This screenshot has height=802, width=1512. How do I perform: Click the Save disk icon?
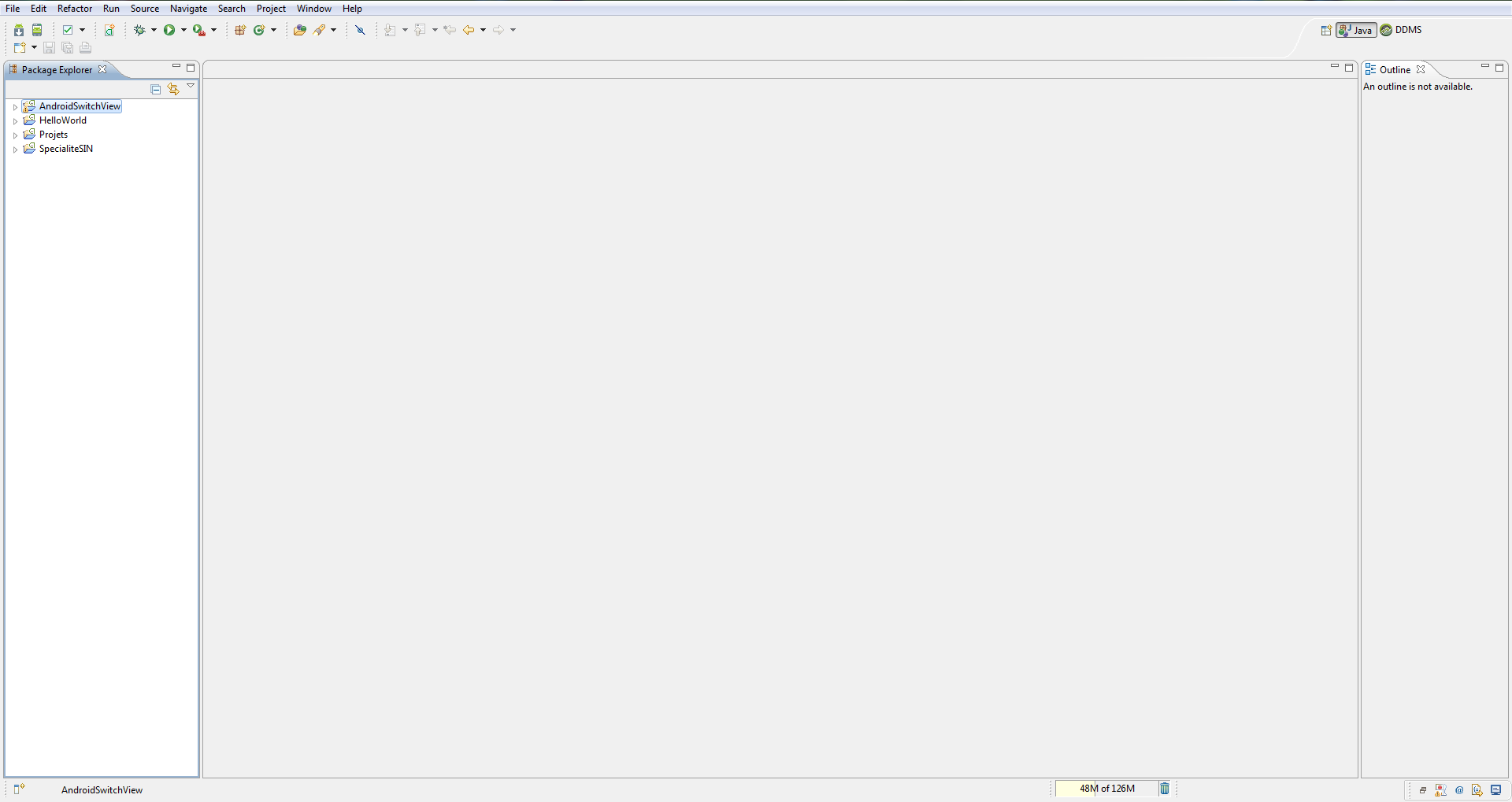pyautogui.click(x=49, y=48)
